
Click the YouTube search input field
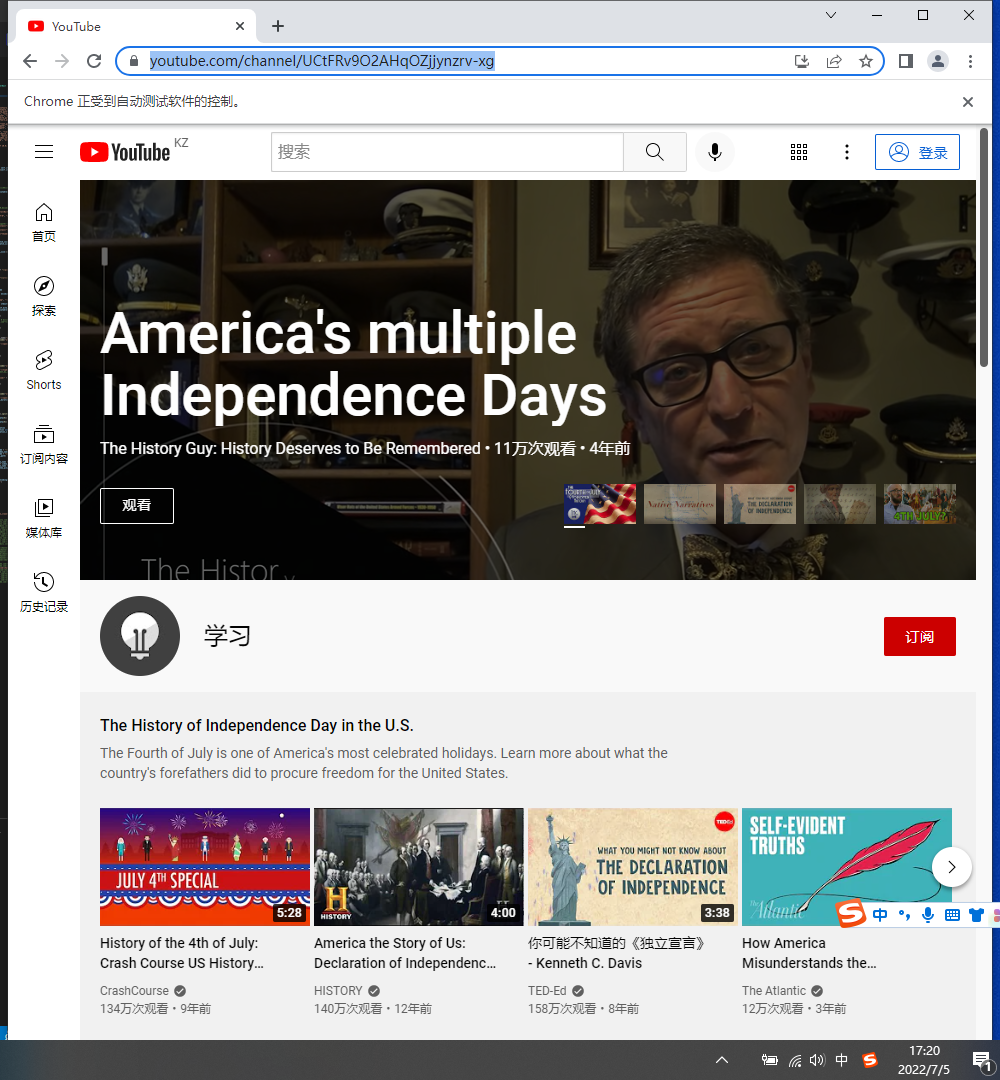[447, 152]
